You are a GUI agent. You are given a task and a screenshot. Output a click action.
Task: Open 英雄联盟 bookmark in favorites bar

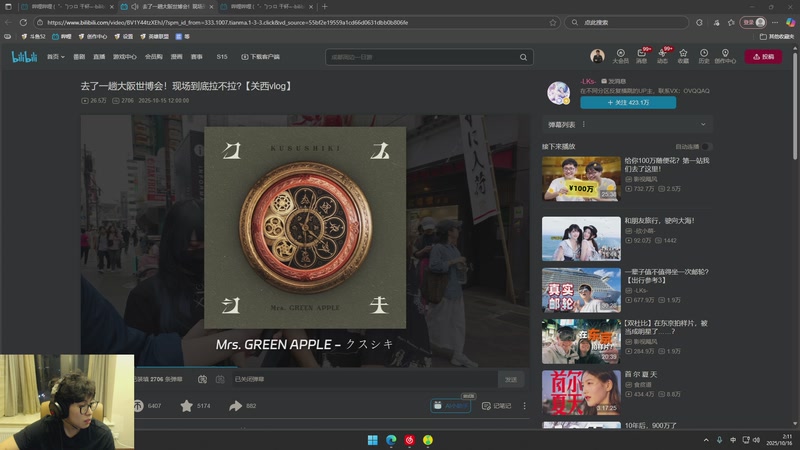[154, 37]
